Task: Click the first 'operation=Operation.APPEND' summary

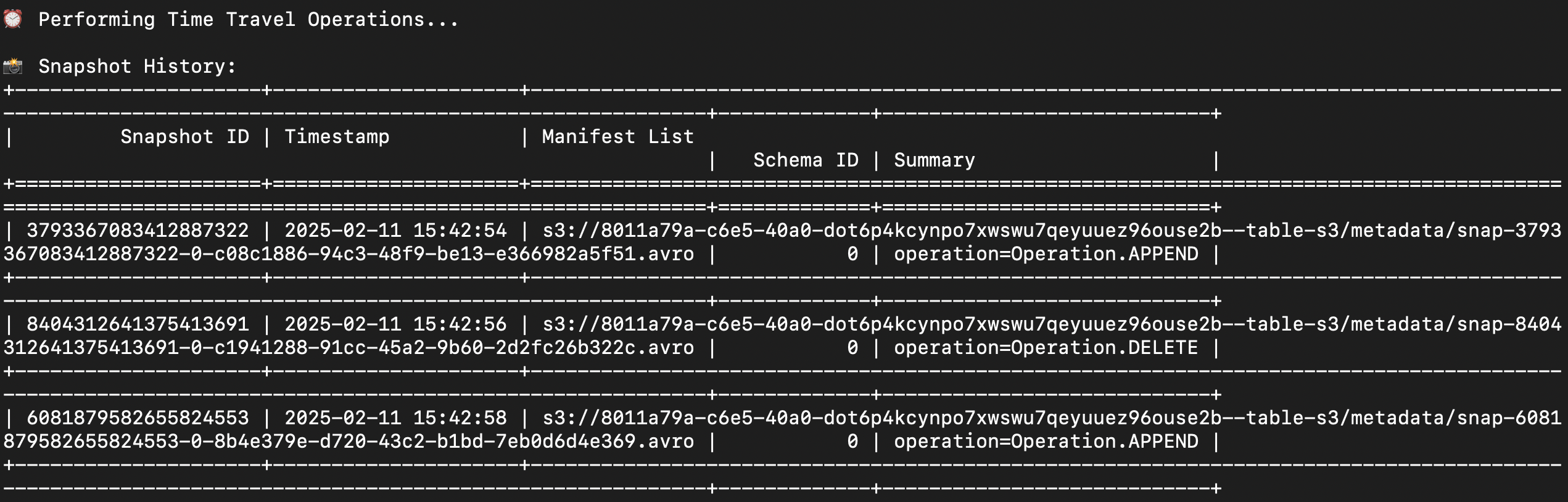Action: [x=1046, y=254]
